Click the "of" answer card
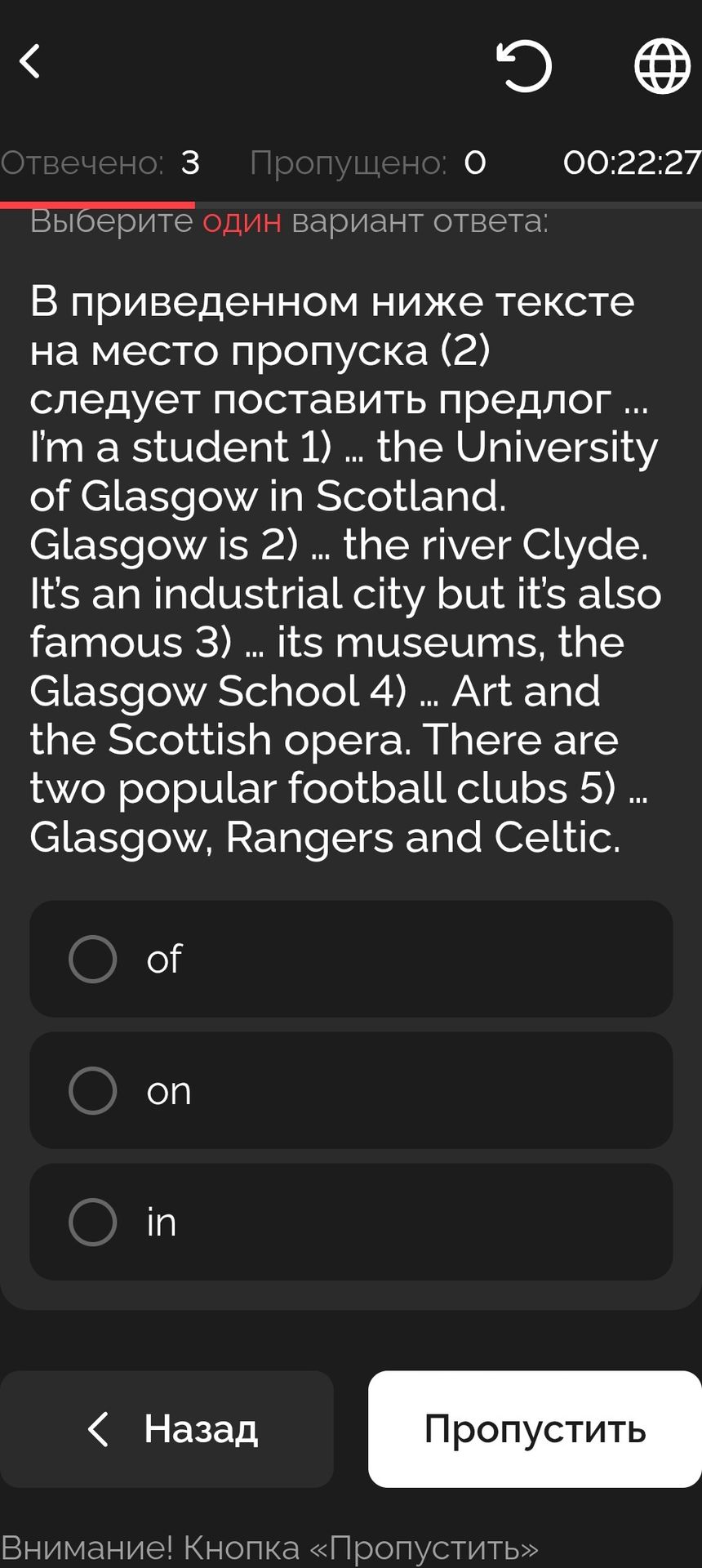Screen dimensions: 702x1568 (351, 959)
